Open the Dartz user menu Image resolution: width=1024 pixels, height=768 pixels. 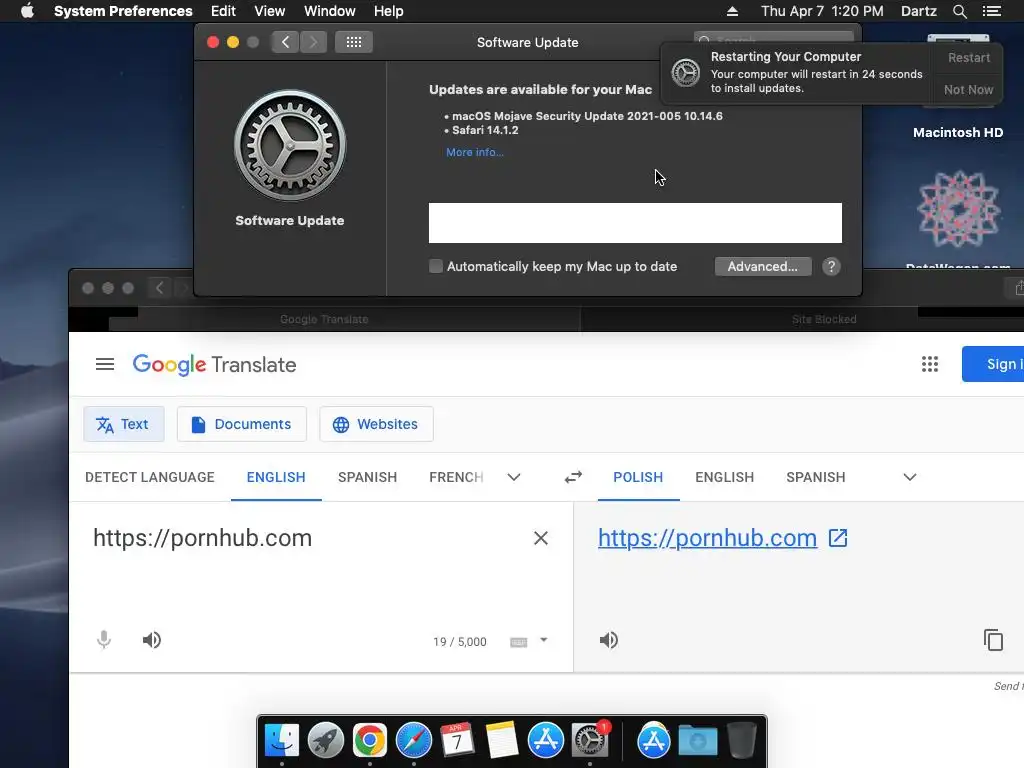[x=918, y=11]
